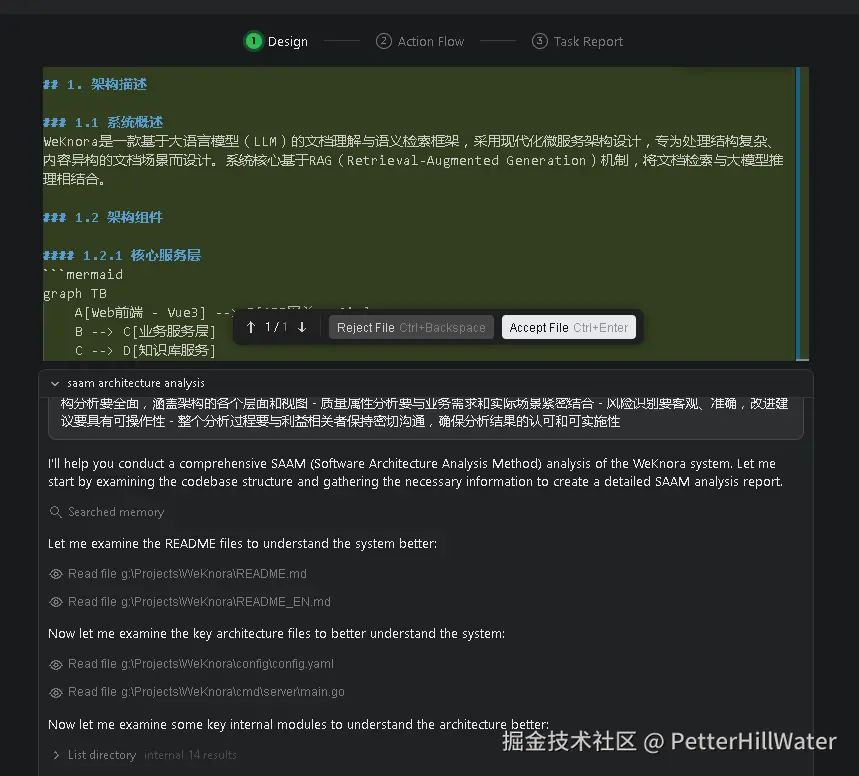Screen dimensions: 859x776
Task: Accept the file changes
Action: [x=569, y=327]
